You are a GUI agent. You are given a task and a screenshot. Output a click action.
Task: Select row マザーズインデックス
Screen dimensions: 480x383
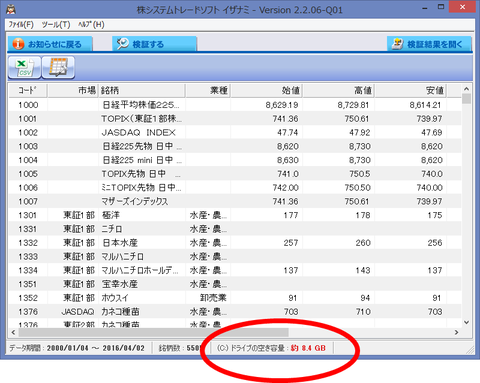tap(235, 201)
